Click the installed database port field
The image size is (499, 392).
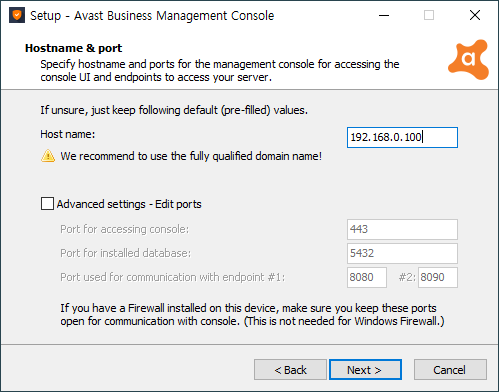click(x=402, y=253)
